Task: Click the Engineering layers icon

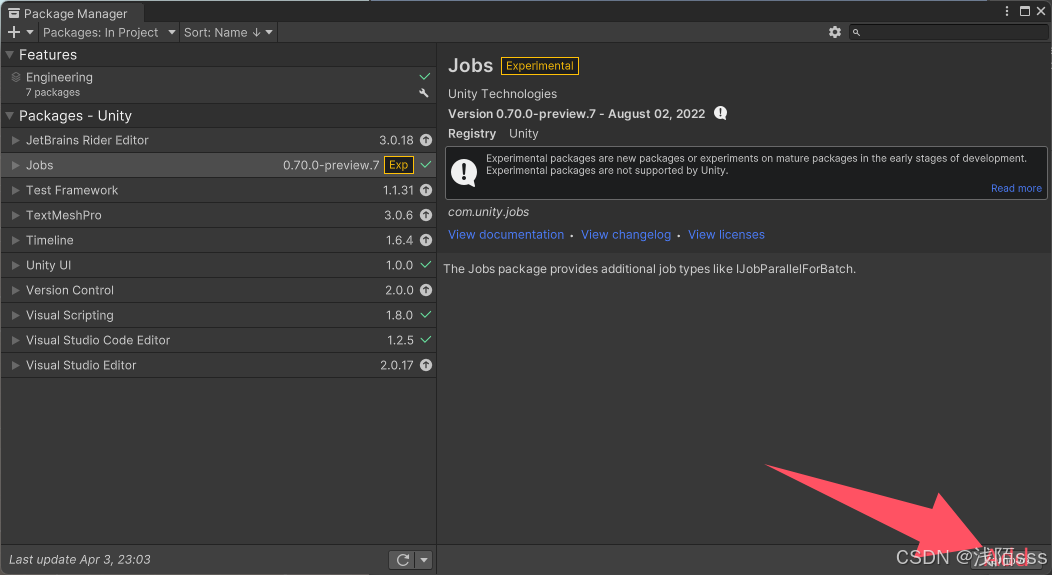Action: [x=16, y=77]
